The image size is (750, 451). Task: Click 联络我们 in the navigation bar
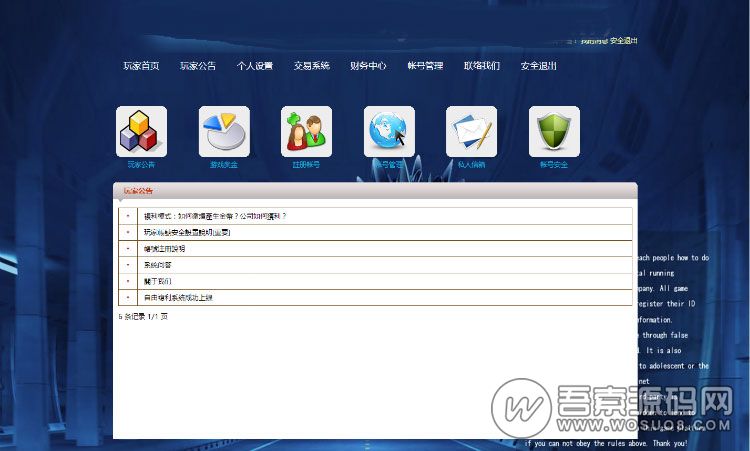[x=482, y=66]
